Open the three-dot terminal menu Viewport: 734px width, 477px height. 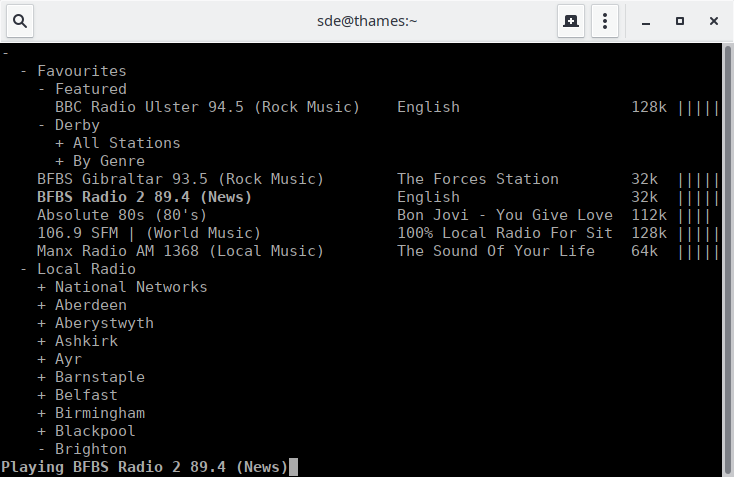click(x=605, y=21)
